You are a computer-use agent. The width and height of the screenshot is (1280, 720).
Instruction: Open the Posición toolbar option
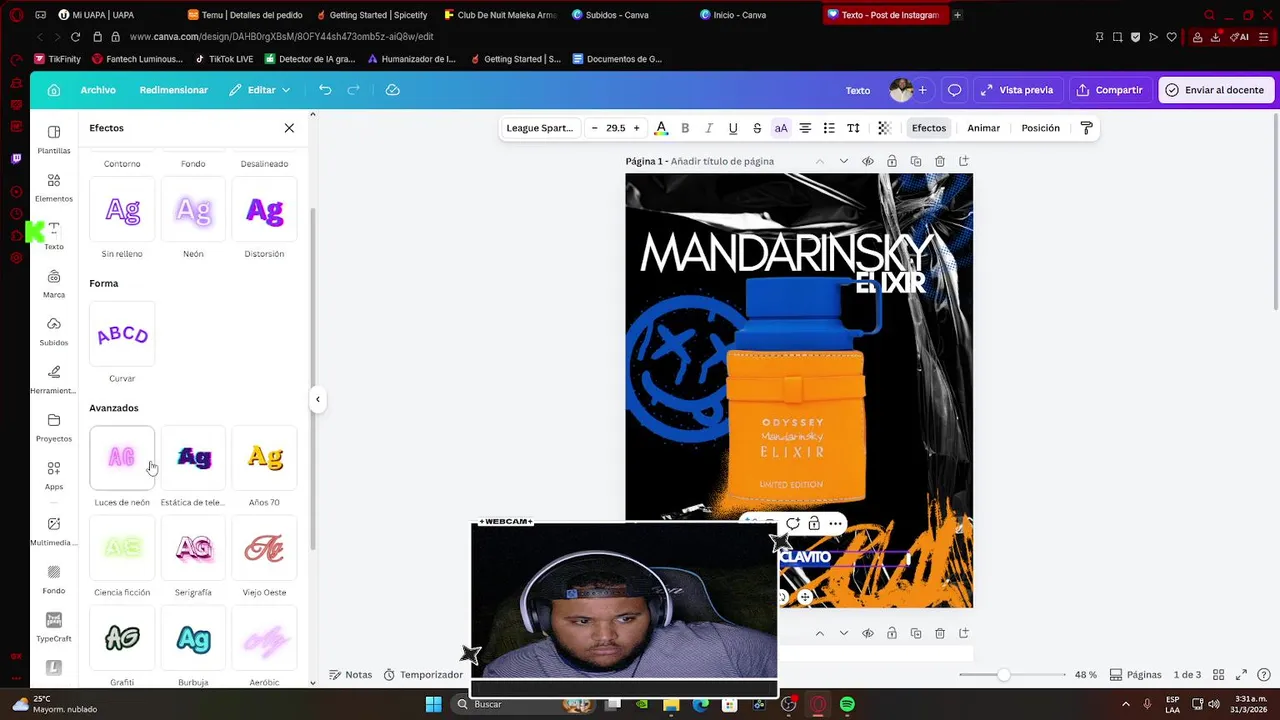[x=1041, y=128]
